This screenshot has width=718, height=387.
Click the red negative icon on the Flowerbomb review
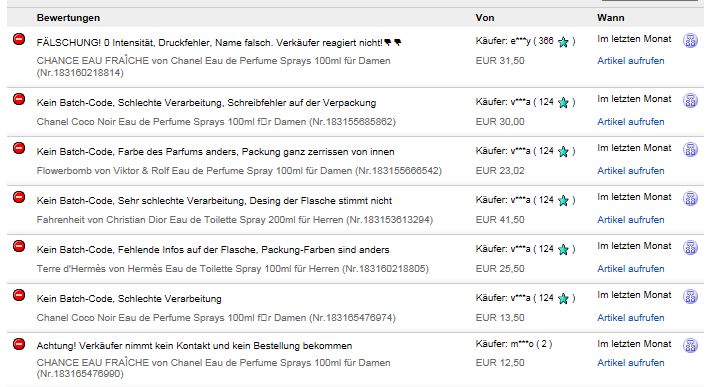19,148
